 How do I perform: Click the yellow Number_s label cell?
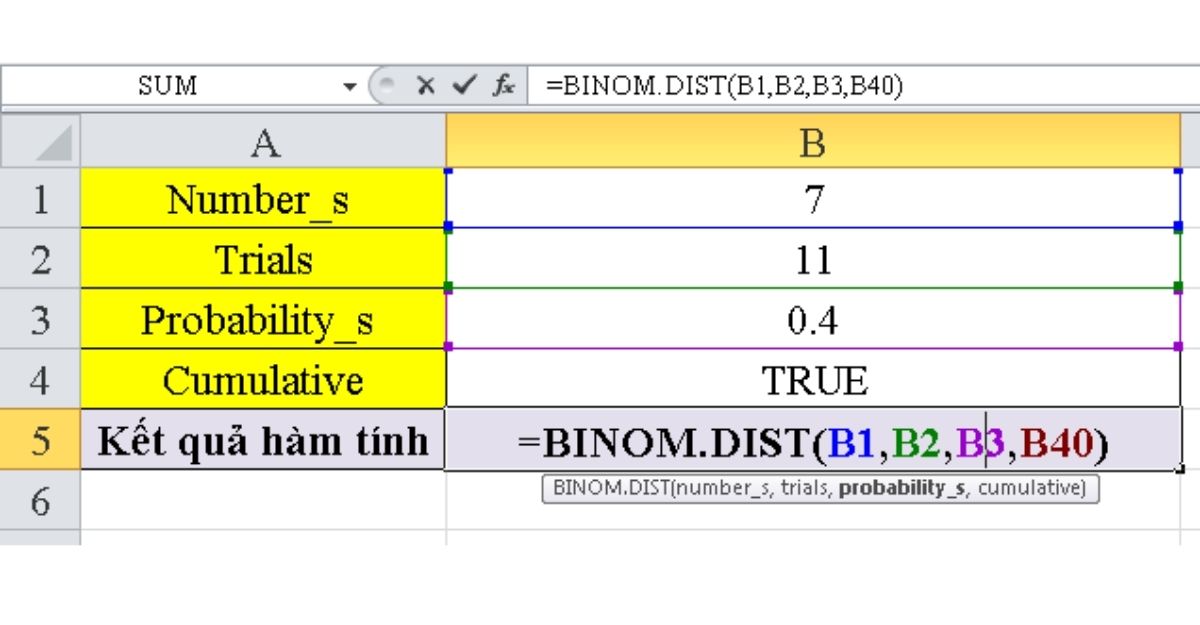tap(262, 200)
